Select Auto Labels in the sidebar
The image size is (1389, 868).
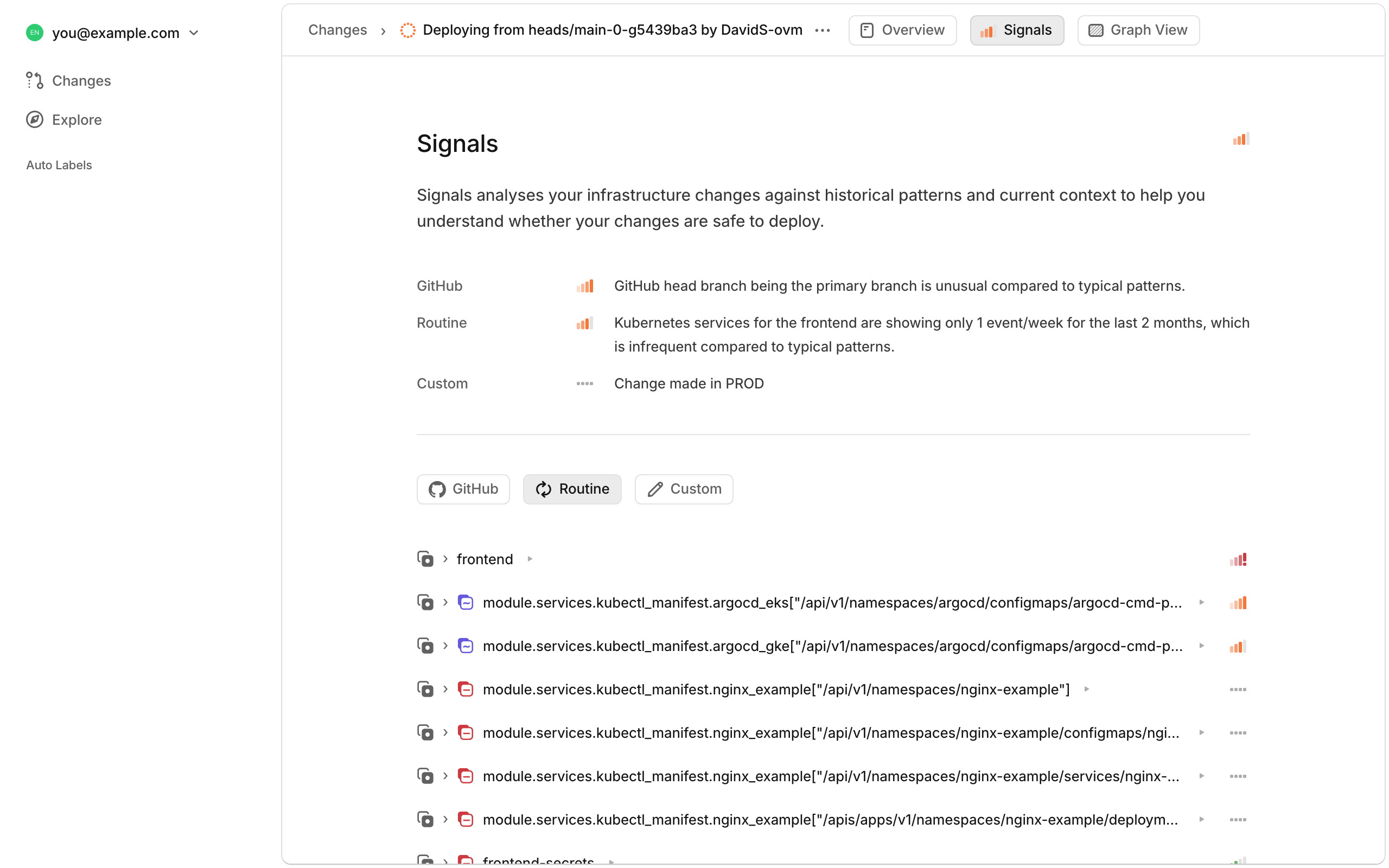[x=59, y=165]
